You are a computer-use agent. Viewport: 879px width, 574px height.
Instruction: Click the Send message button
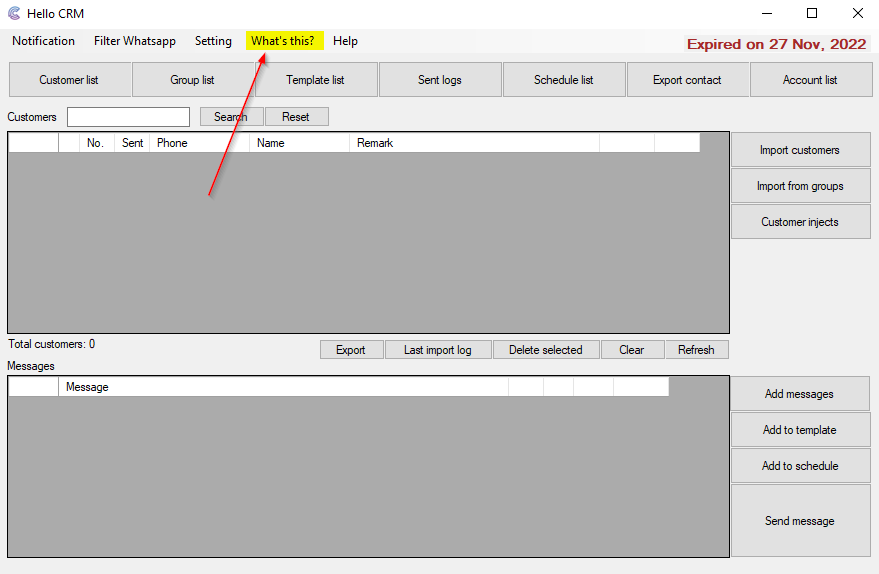[x=799, y=521]
